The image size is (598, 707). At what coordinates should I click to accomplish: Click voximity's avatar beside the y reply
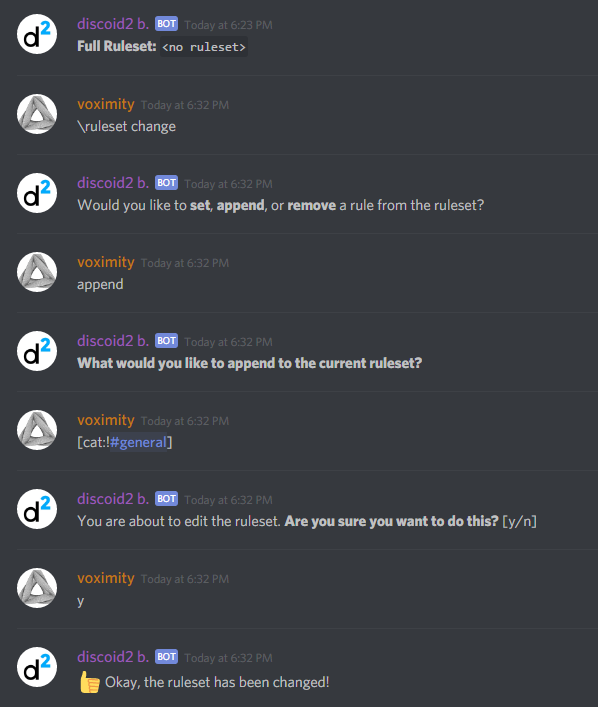[x=37, y=588]
